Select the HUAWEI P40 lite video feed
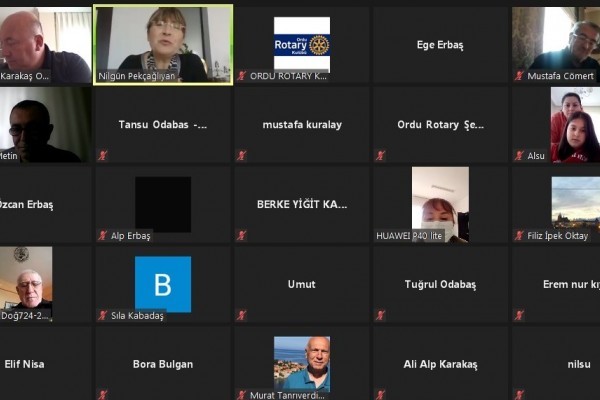Viewport: 600px width, 400px height. [440, 204]
